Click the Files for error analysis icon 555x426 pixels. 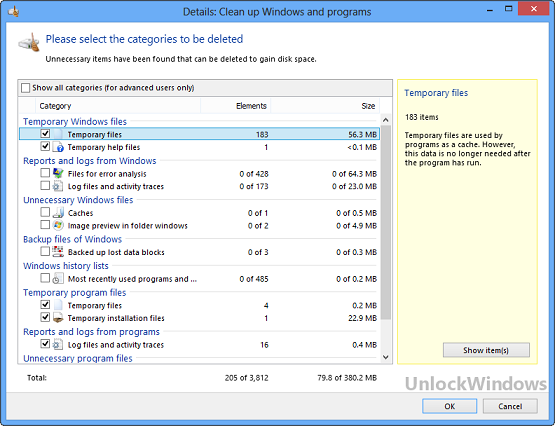pos(58,173)
